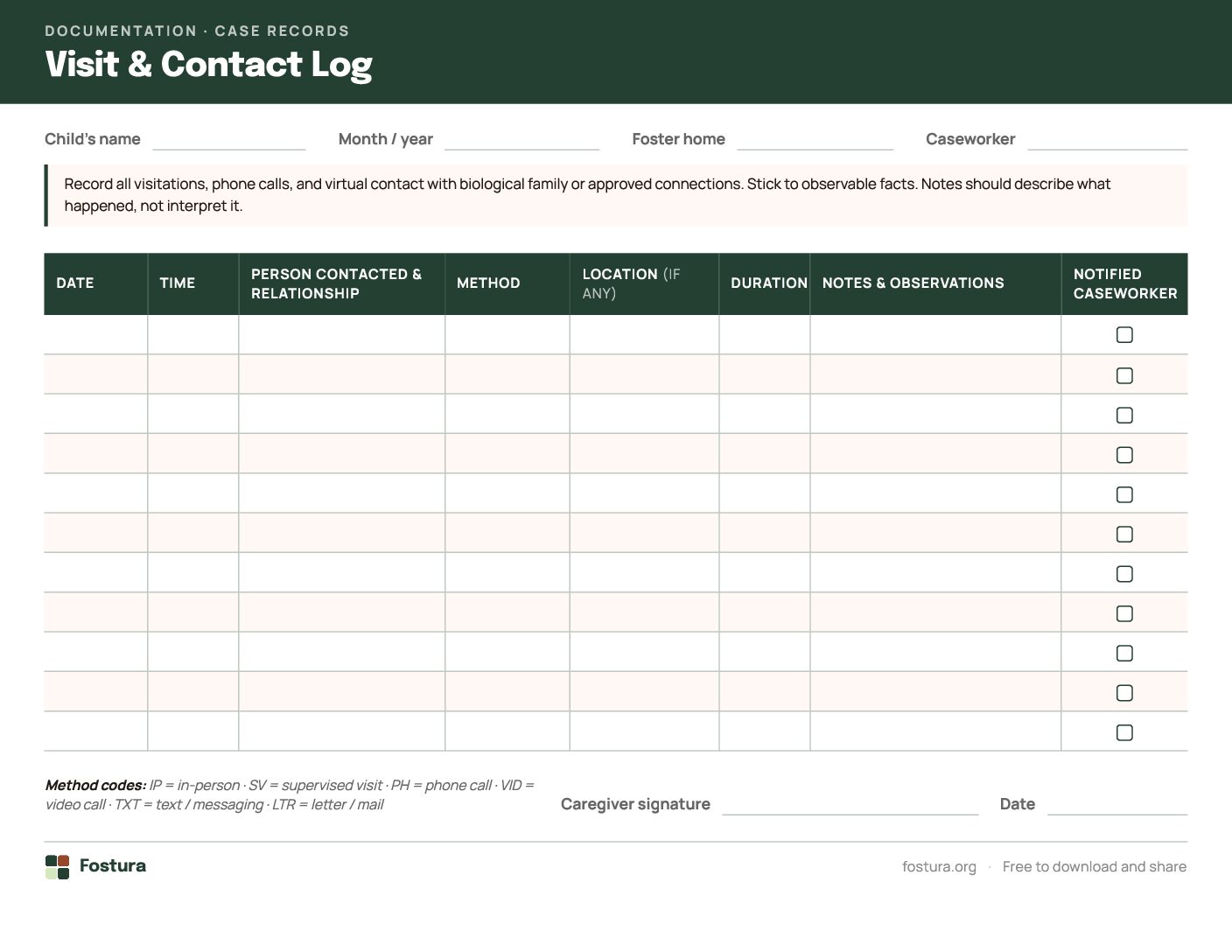Tick the third row Notified Caseworker checkbox
The width and height of the screenshot is (1232, 952).
tap(1124, 415)
